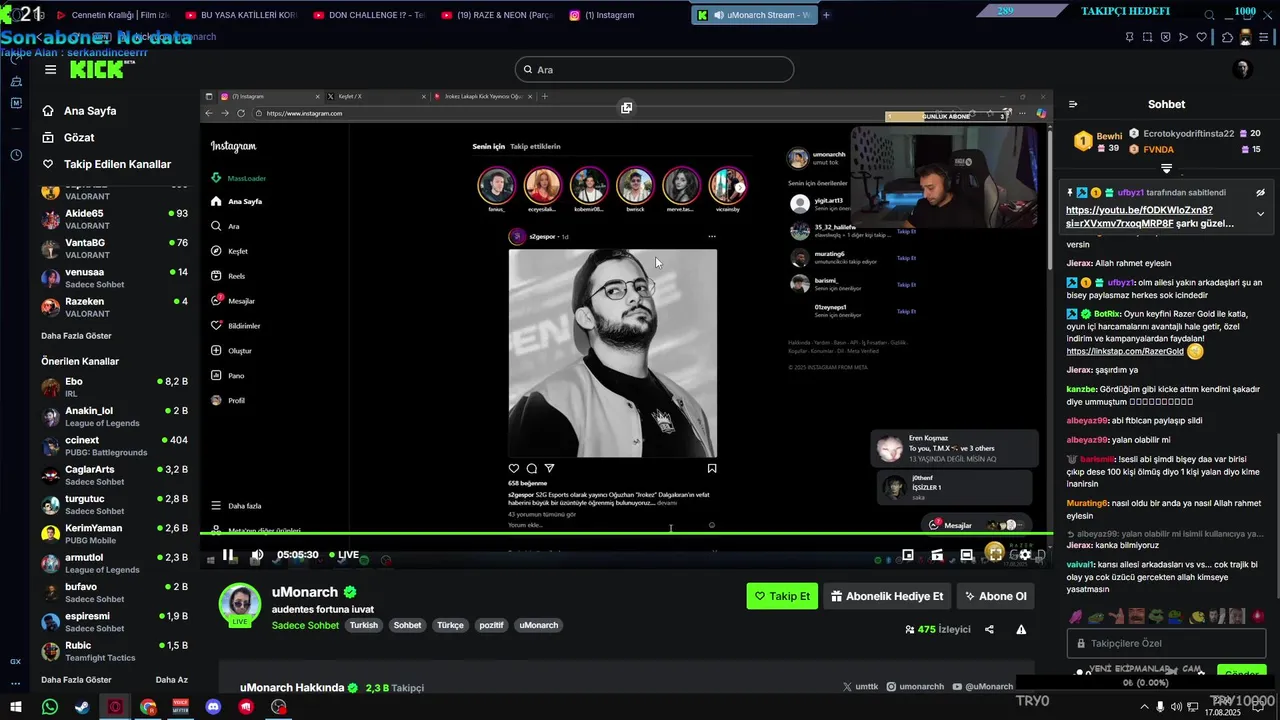Open WhatsApp from the taskbar
The height and width of the screenshot is (720, 1280).
(x=50, y=707)
